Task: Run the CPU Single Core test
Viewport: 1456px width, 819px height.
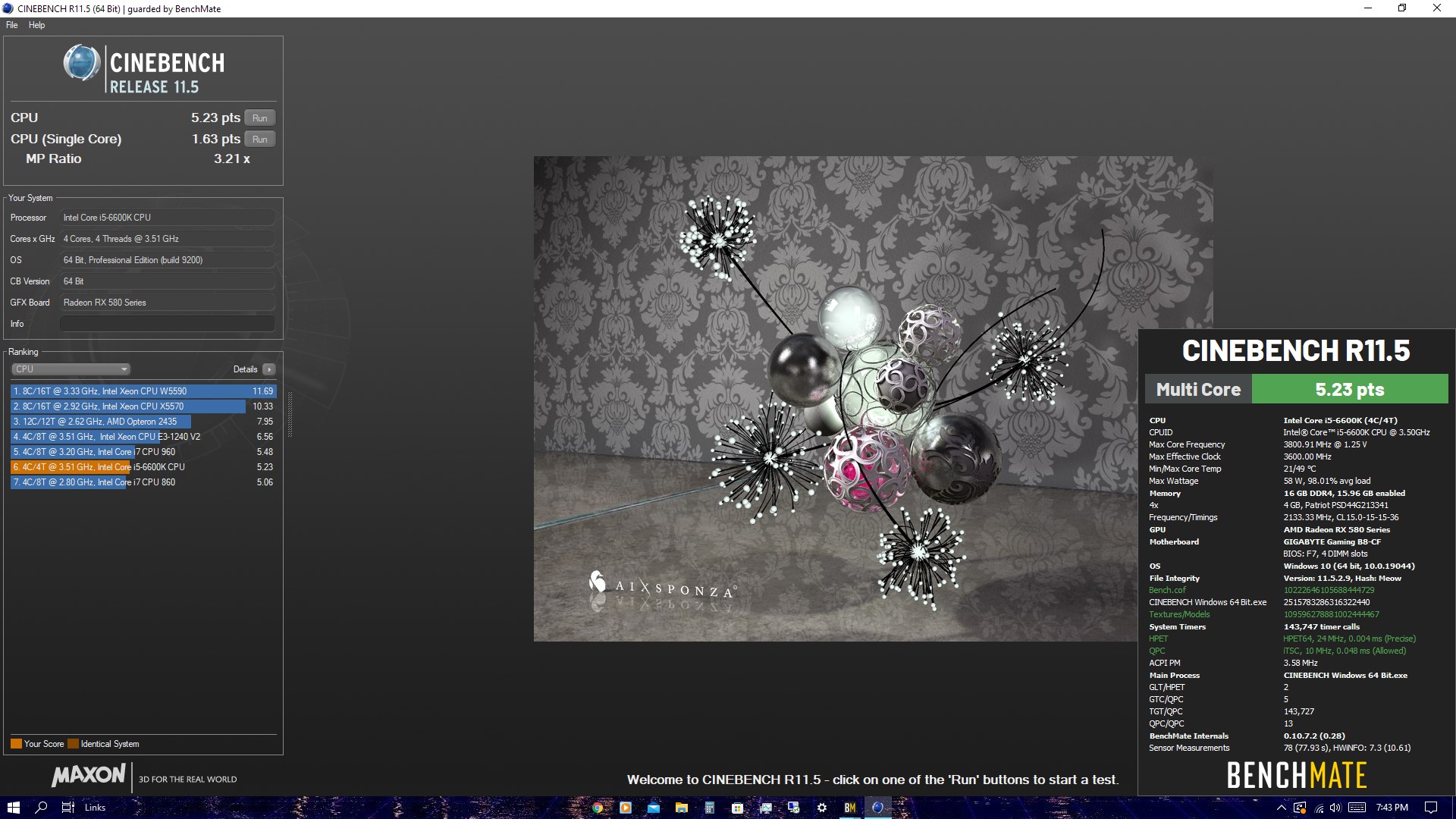Action: 260,140
